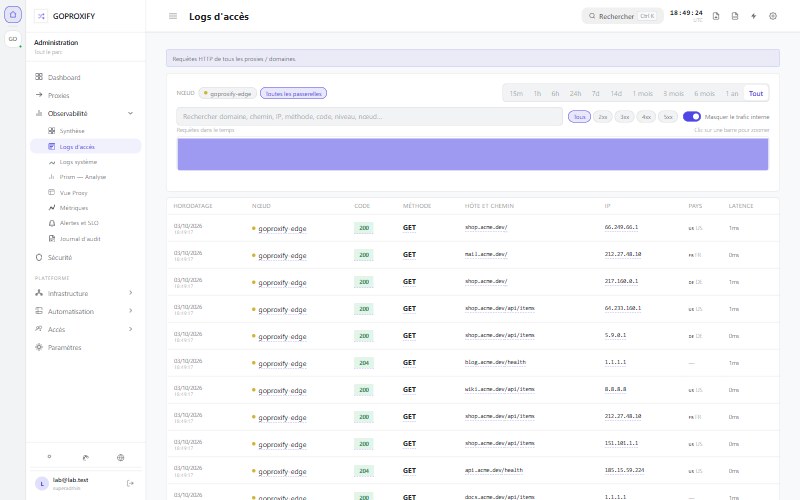Toggle the sidebar with the hamburger icon
This screenshot has width=800, height=500.
(173, 16)
